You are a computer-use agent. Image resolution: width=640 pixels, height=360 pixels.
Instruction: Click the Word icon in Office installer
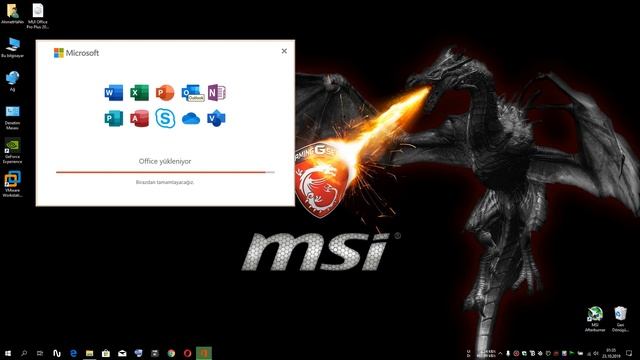pyautogui.click(x=113, y=93)
